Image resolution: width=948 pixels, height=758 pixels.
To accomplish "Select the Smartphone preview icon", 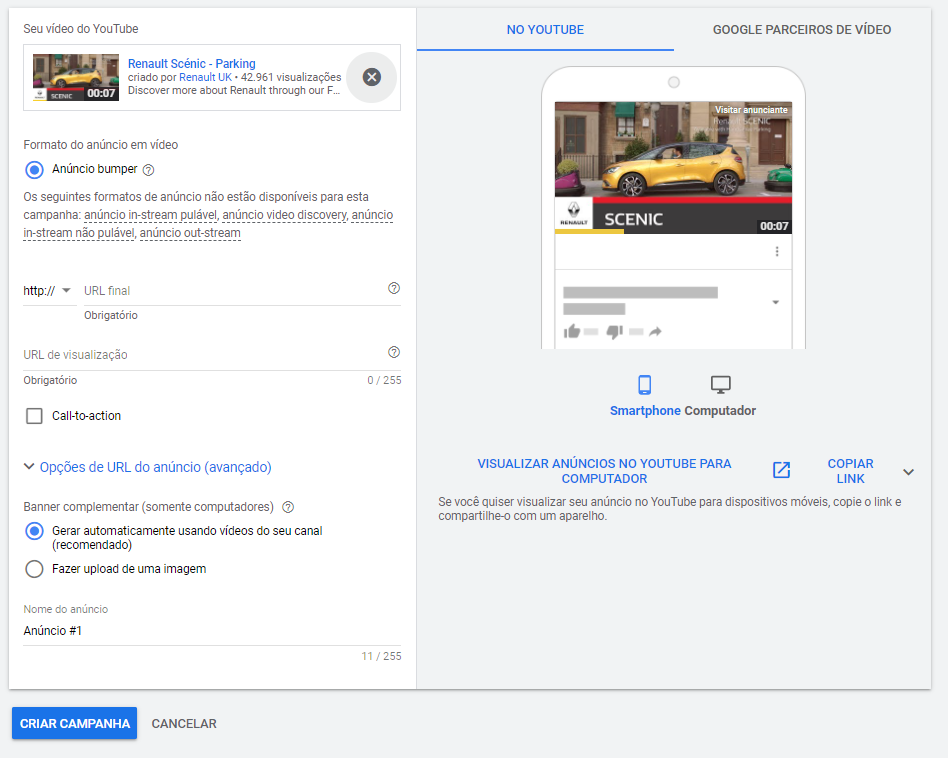I will (644, 384).
